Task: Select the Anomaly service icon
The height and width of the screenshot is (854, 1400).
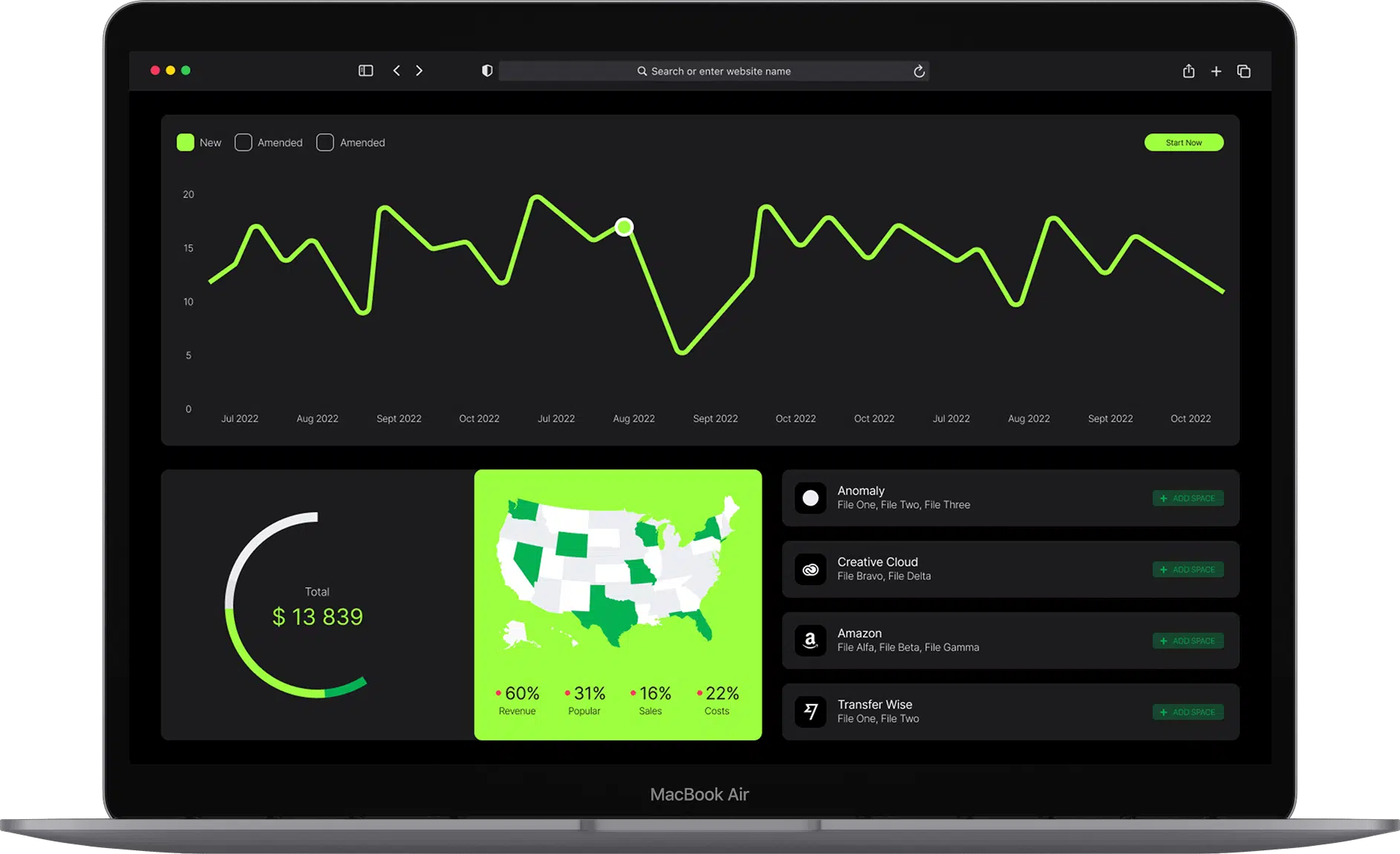Action: 811,498
